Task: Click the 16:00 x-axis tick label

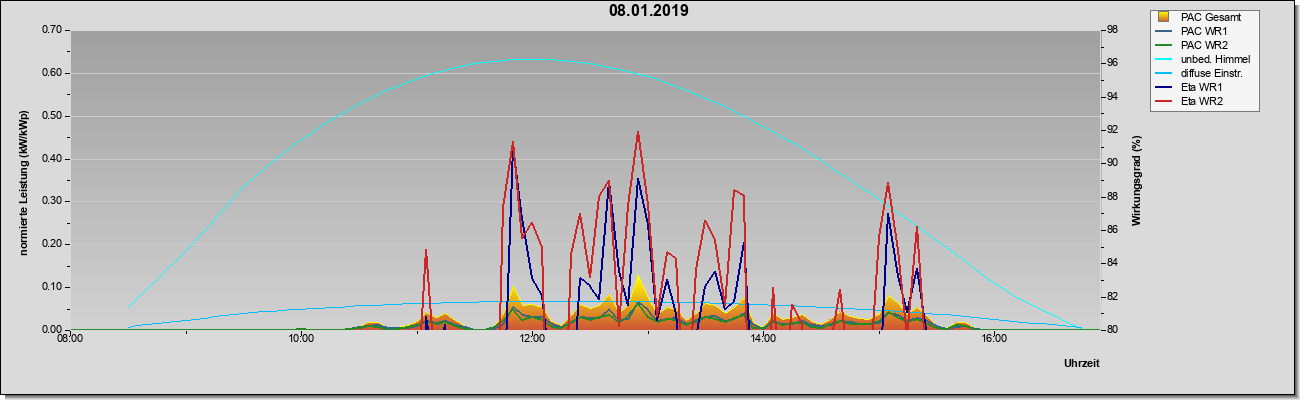Action: coord(994,339)
